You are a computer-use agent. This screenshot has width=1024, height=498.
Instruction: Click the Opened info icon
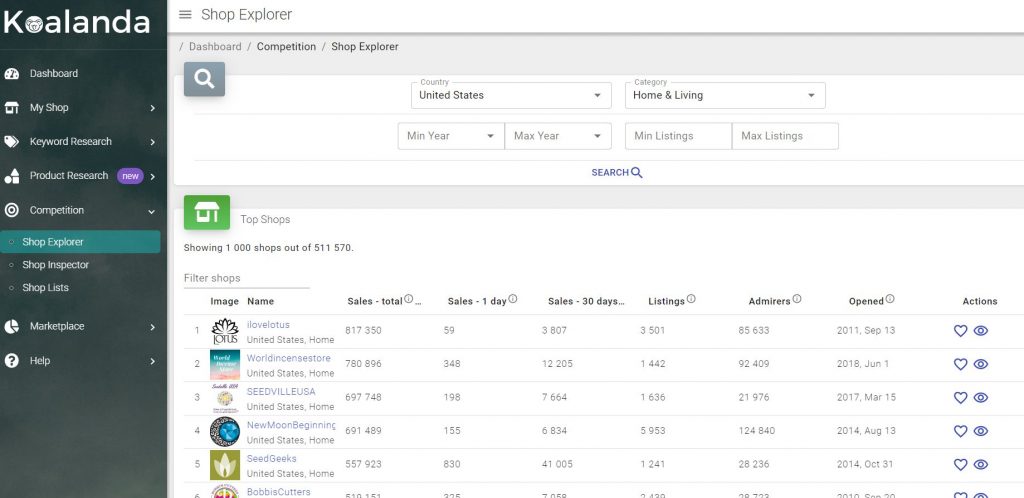click(889, 299)
